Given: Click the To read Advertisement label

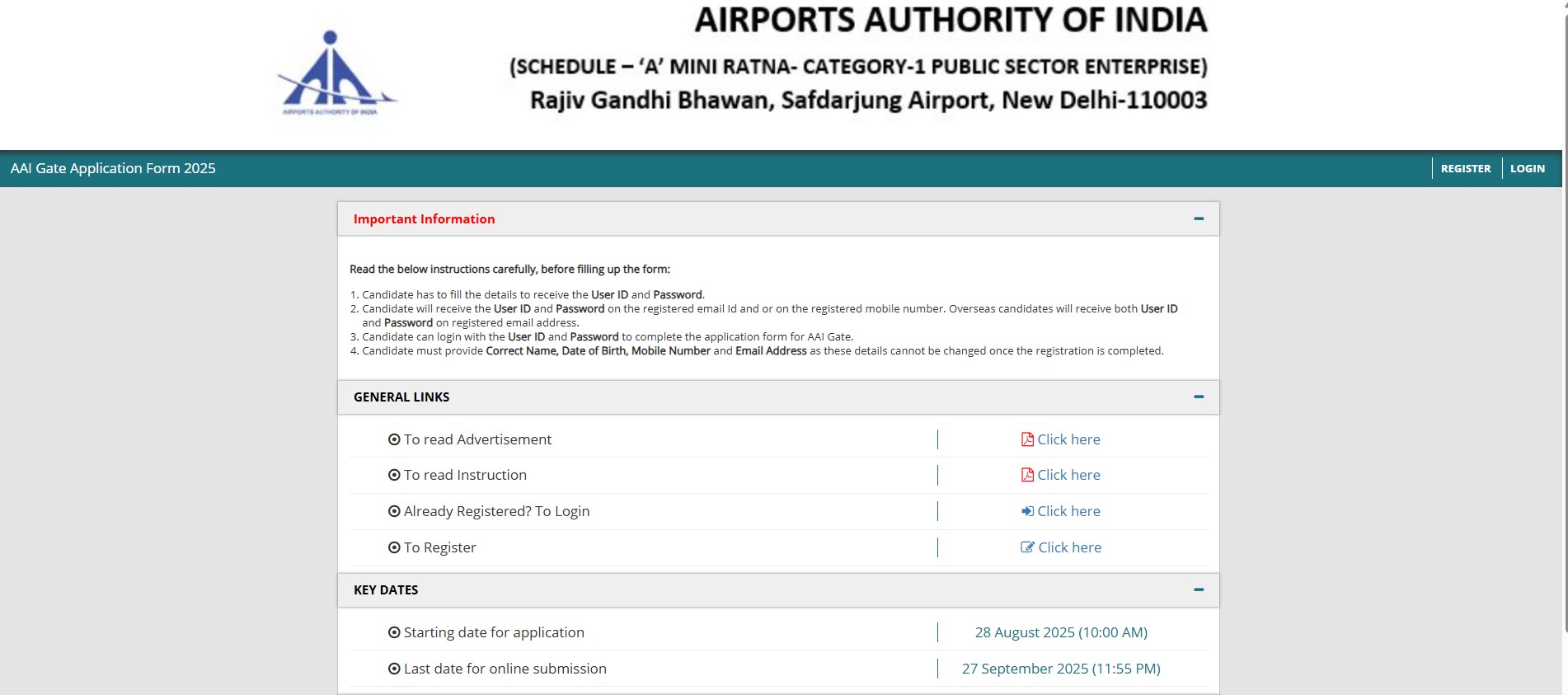Looking at the screenshot, I should tap(477, 439).
